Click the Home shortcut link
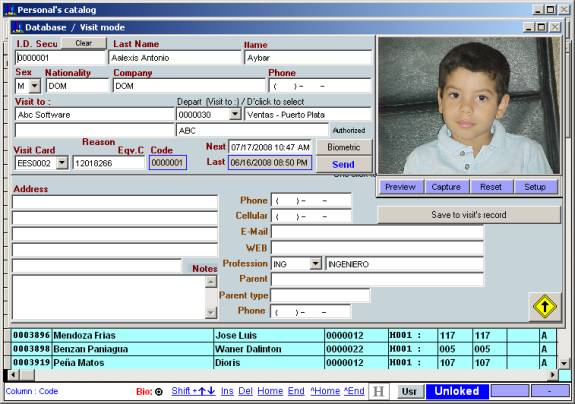The image size is (575, 404). pos(270,391)
